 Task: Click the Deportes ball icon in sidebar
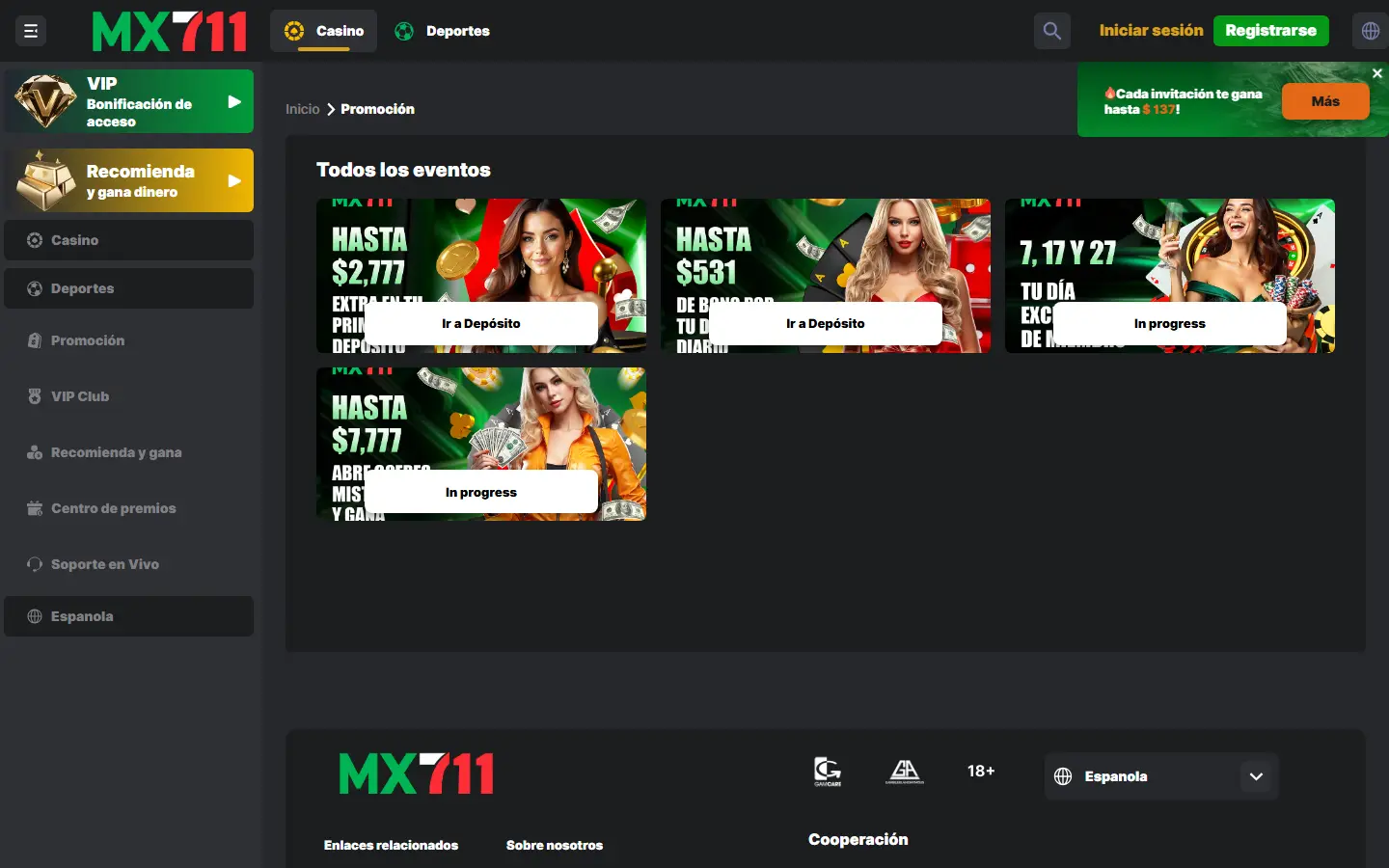click(x=35, y=288)
